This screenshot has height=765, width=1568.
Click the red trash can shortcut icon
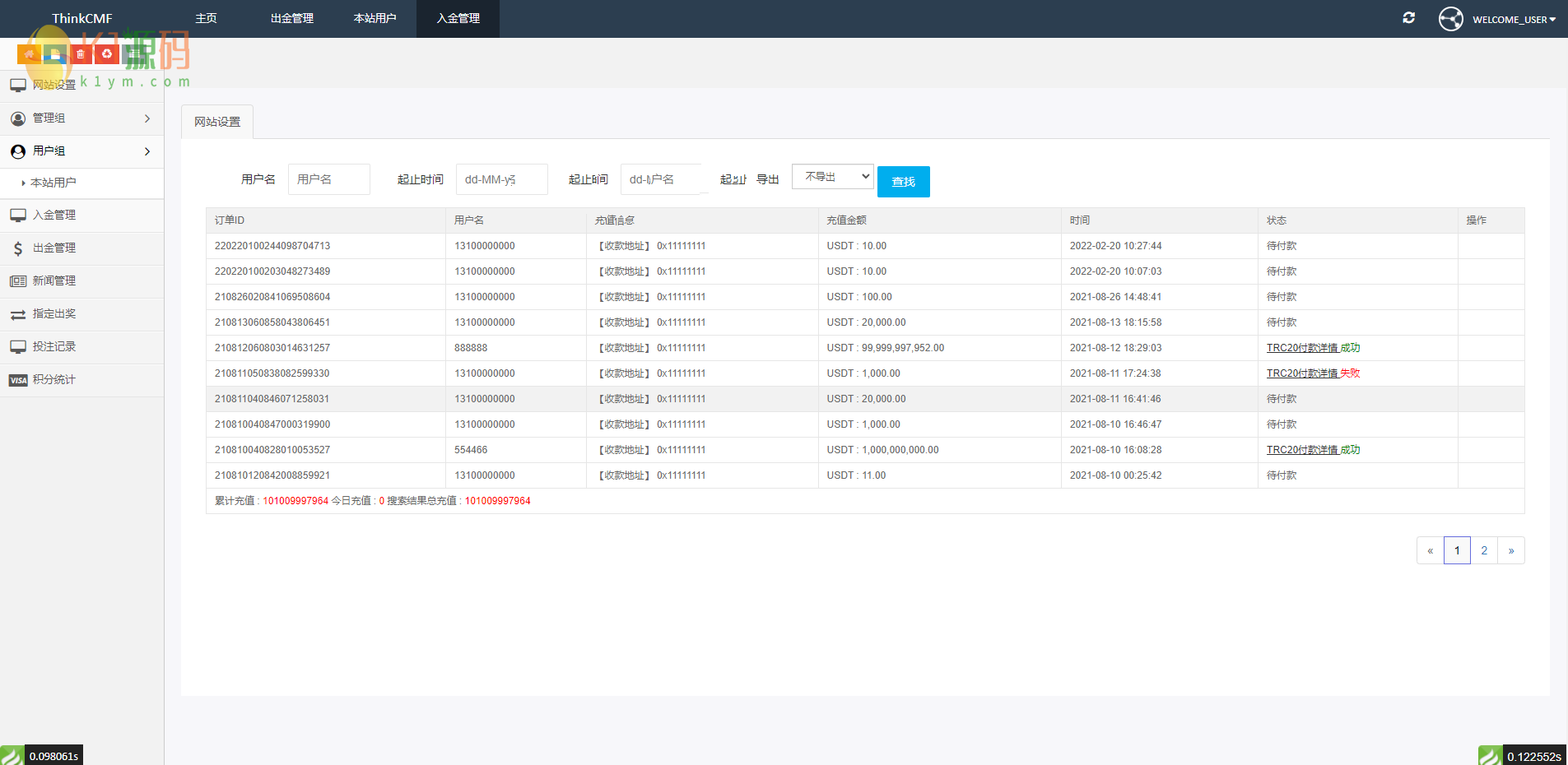(x=81, y=54)
